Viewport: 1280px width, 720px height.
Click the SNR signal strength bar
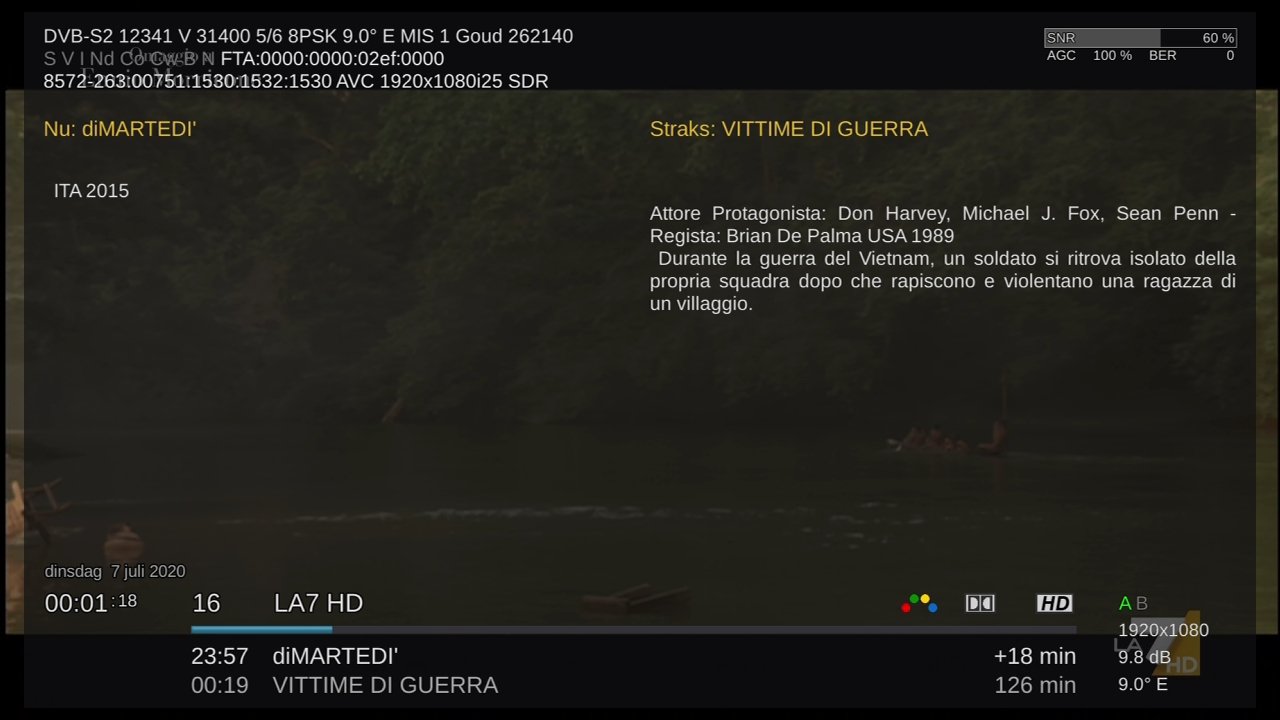(x=1140, y=38)
